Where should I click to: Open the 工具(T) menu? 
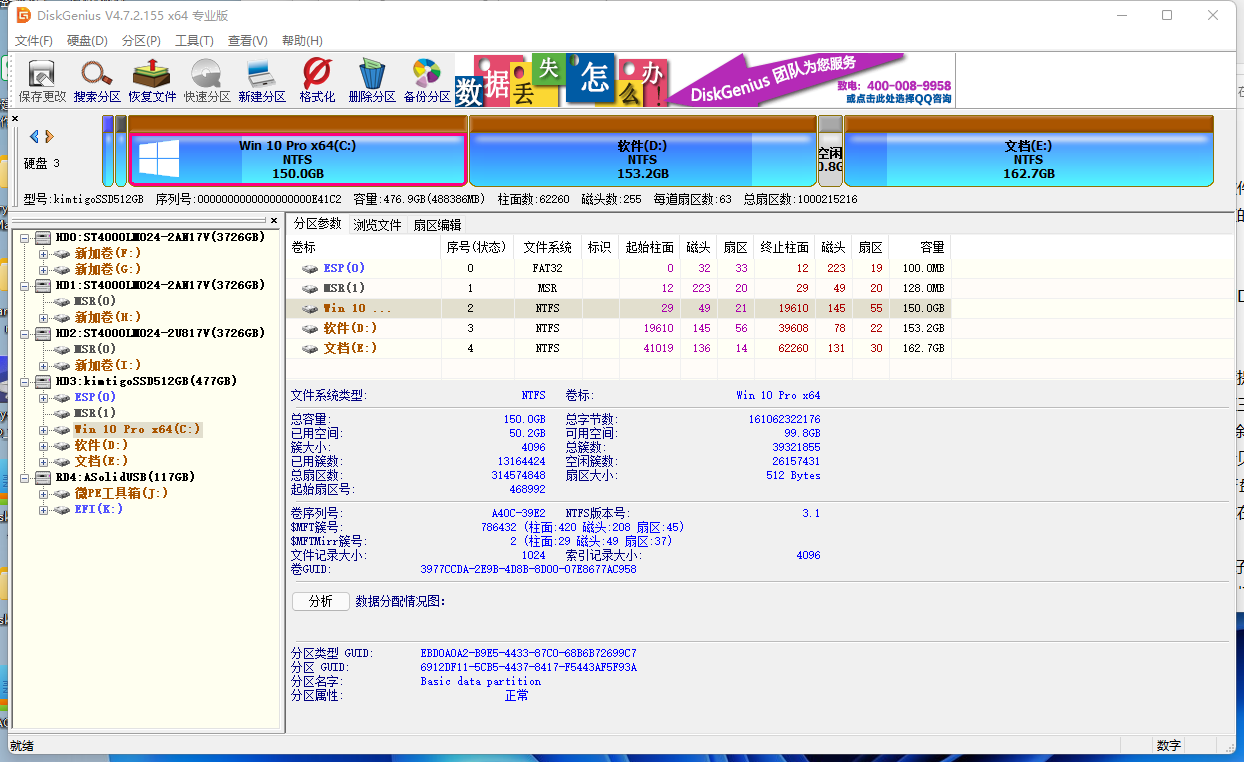coord(194,41)
